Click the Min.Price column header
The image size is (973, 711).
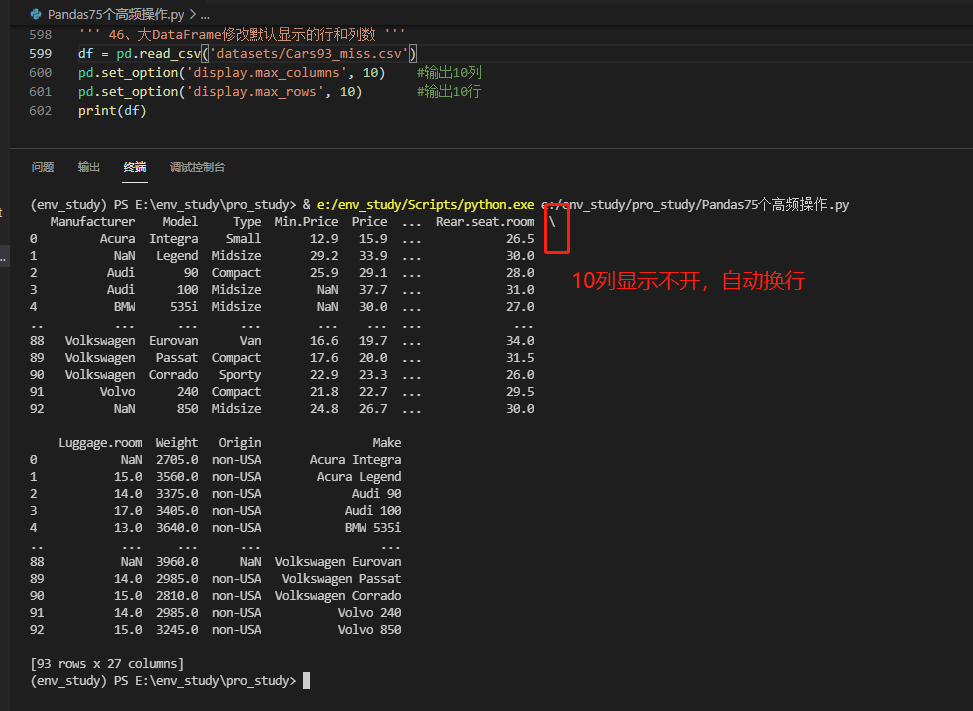coord(306,221)
